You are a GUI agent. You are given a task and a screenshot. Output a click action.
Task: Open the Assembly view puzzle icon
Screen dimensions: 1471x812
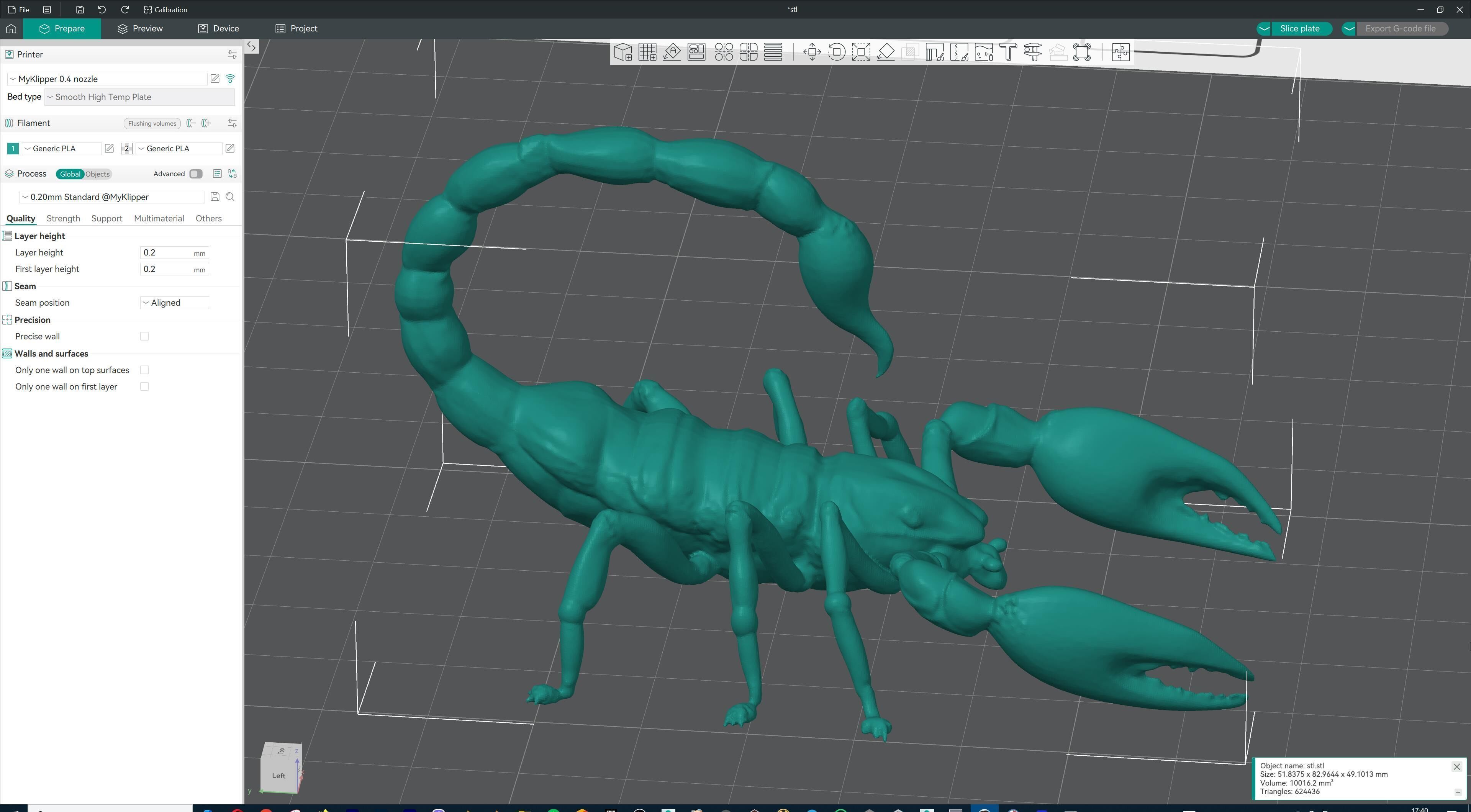pyautogui.click(x=1120, y=52)
